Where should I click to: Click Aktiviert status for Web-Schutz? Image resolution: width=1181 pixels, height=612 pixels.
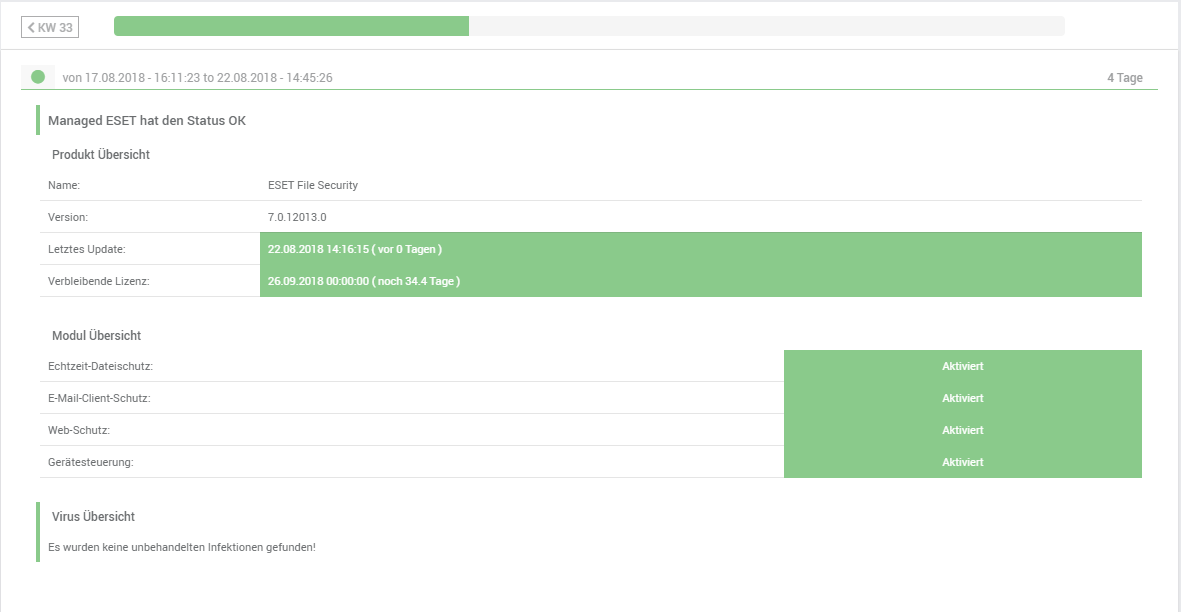(x=962, y=430)
